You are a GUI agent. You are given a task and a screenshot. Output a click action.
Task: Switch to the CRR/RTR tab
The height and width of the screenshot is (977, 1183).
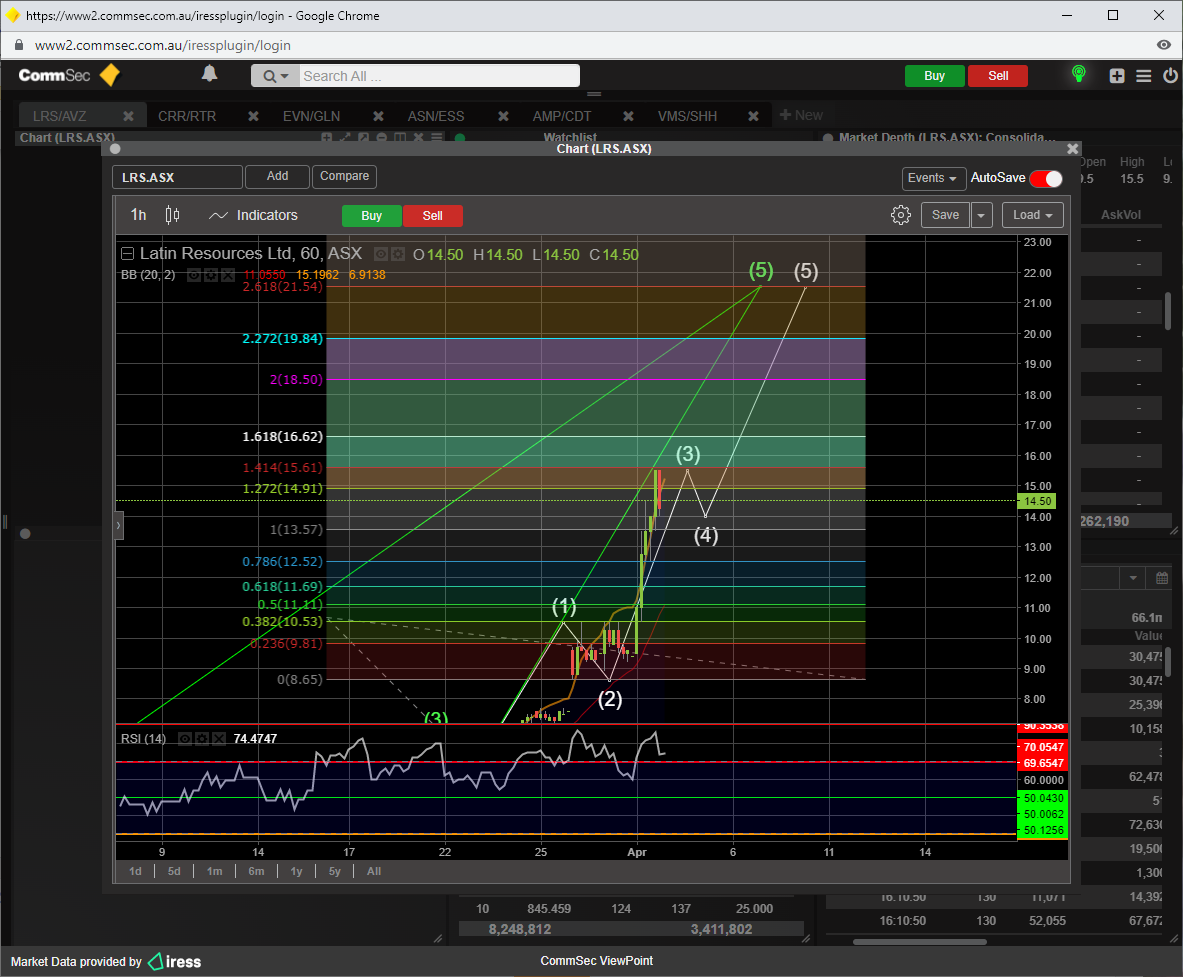(x=187, y=116)
